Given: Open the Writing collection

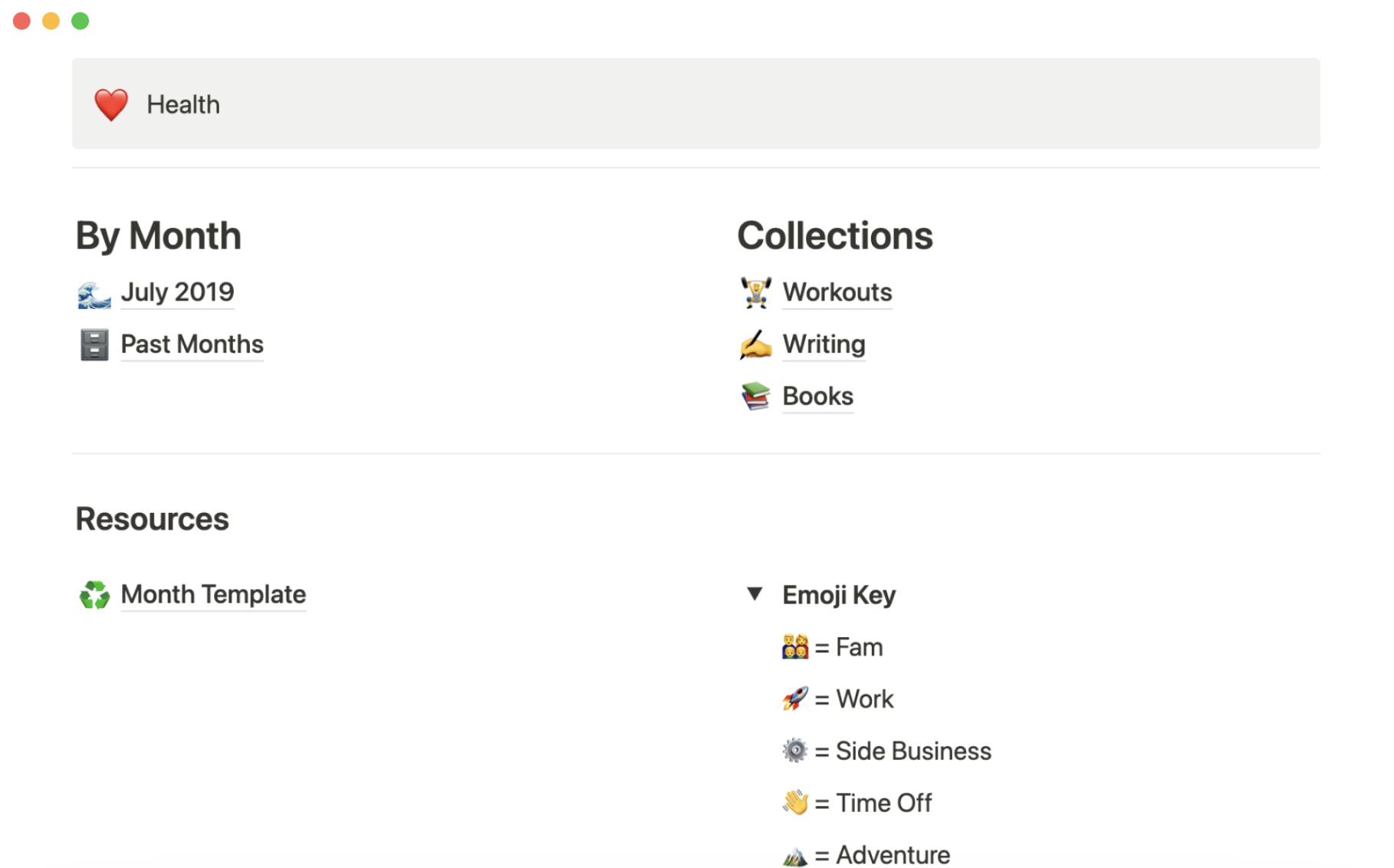Looking at the screenshot, I should (824, 344).
